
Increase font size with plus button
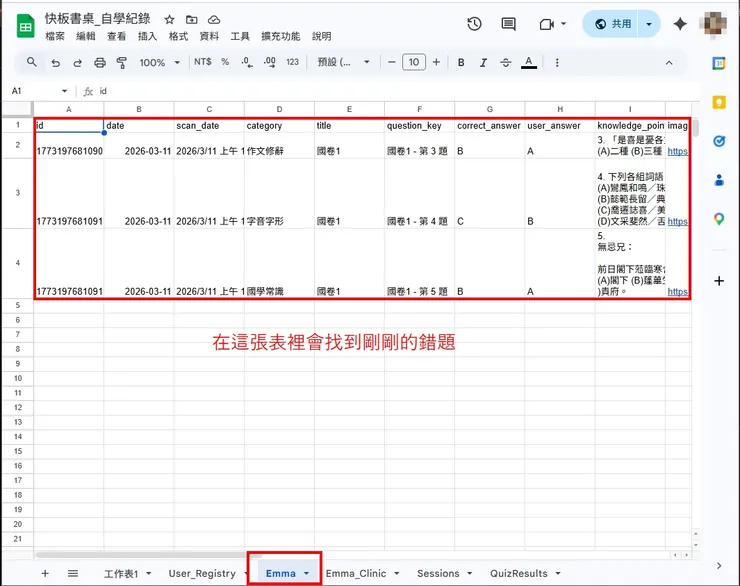[436, 62]
